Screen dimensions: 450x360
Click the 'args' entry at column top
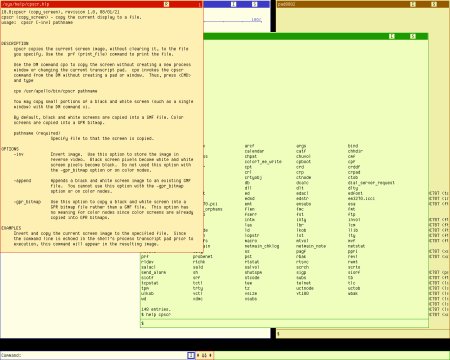301,146
